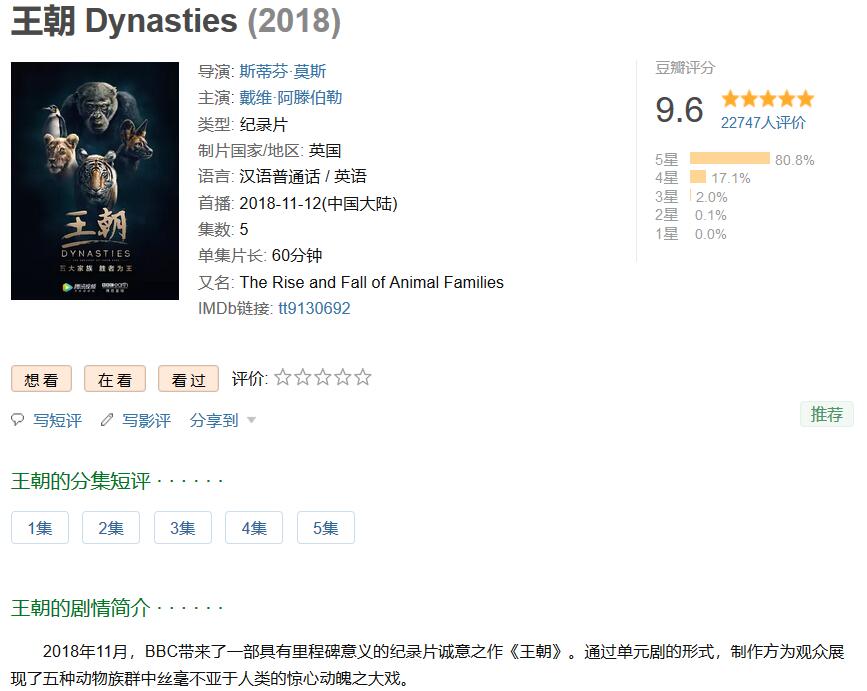Click the 0.0% one-star percentage
The image size is (867, 691).
coord(711,234)
